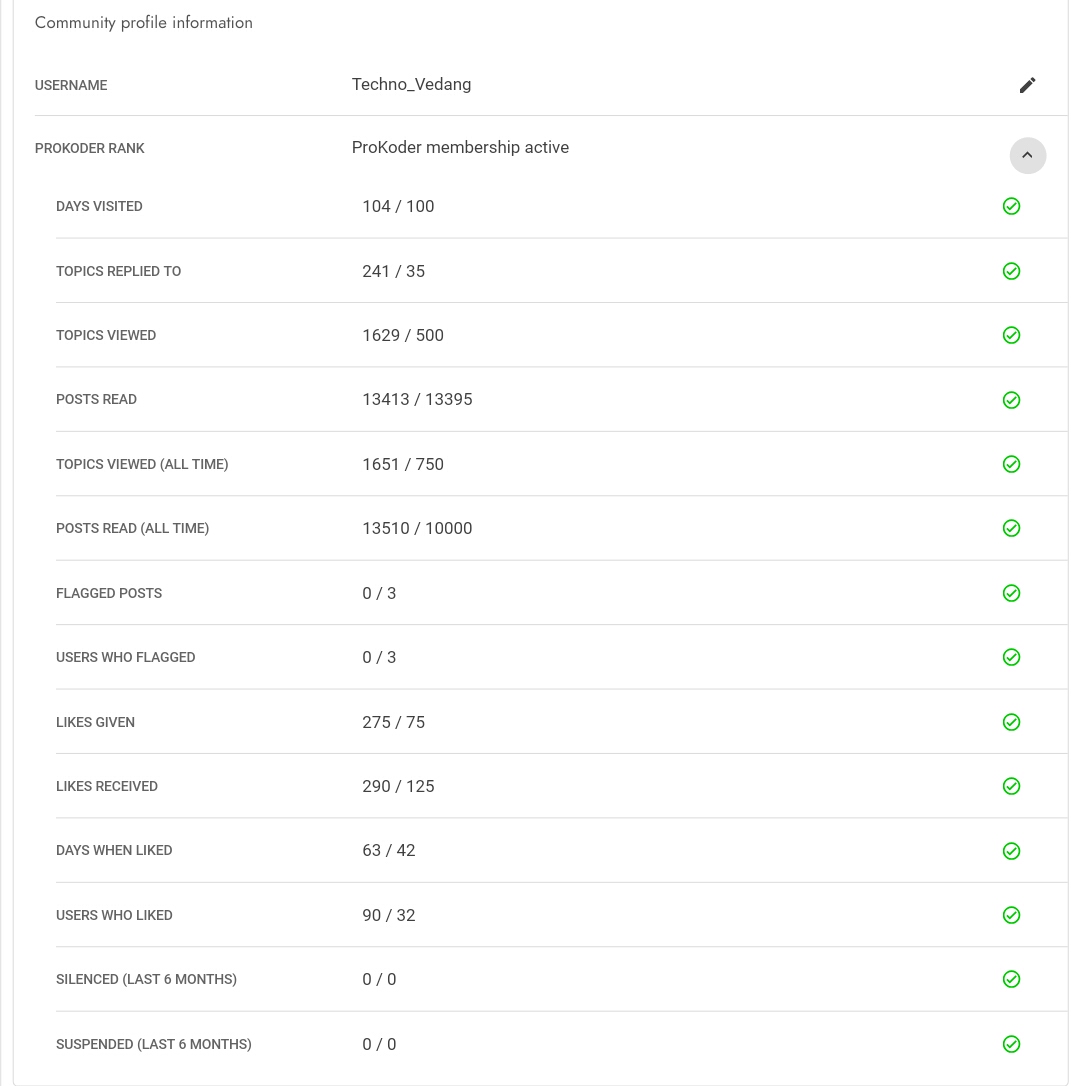Viewport: 1080px width, 1086px height.
Task: Click the PROKODER RANK label
Action: (89, 148)
